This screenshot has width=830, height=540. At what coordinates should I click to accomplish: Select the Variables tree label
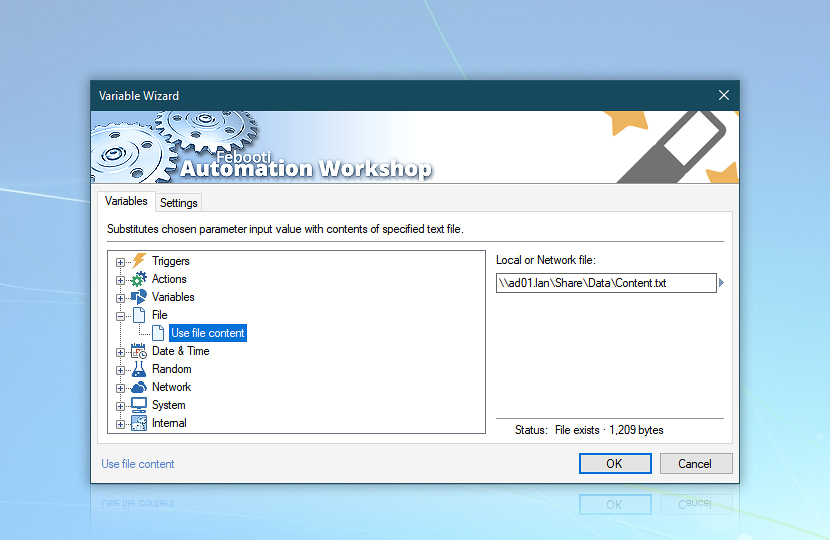[173, 297]
